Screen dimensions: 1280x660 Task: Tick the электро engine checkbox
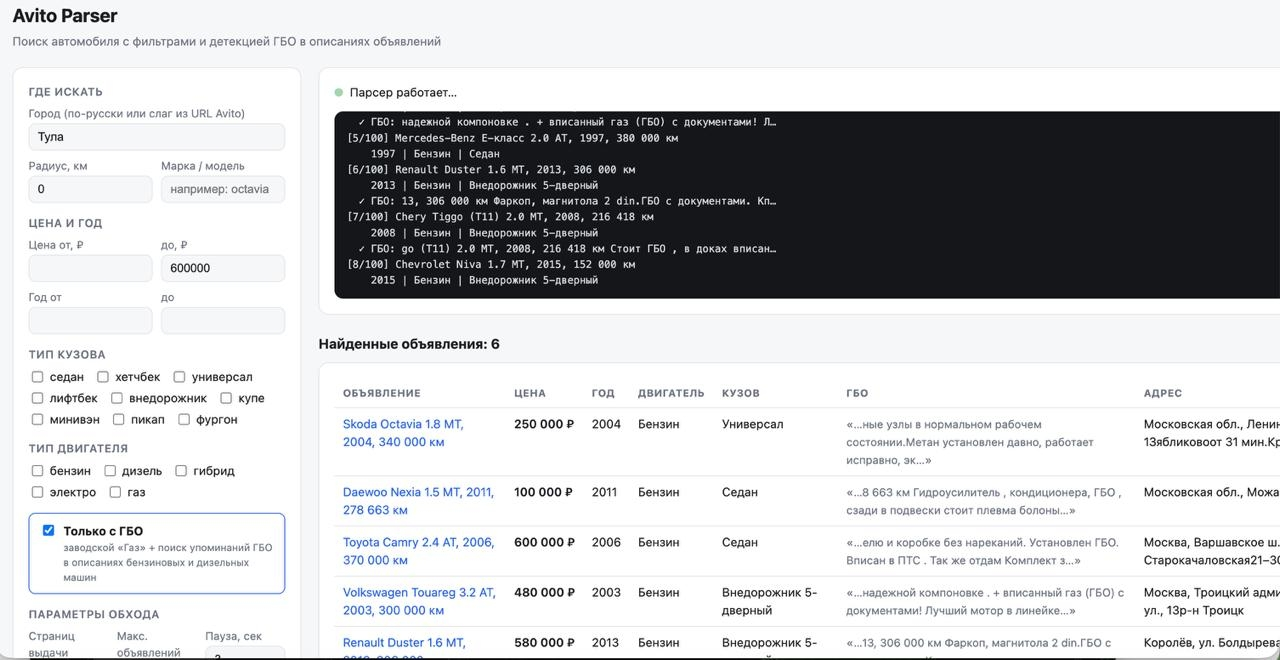[37, 492]
